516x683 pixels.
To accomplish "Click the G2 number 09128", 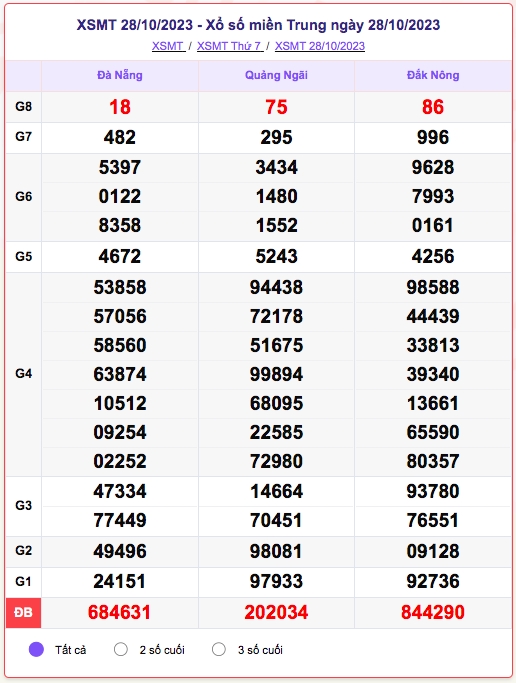I will pos(433,551).
